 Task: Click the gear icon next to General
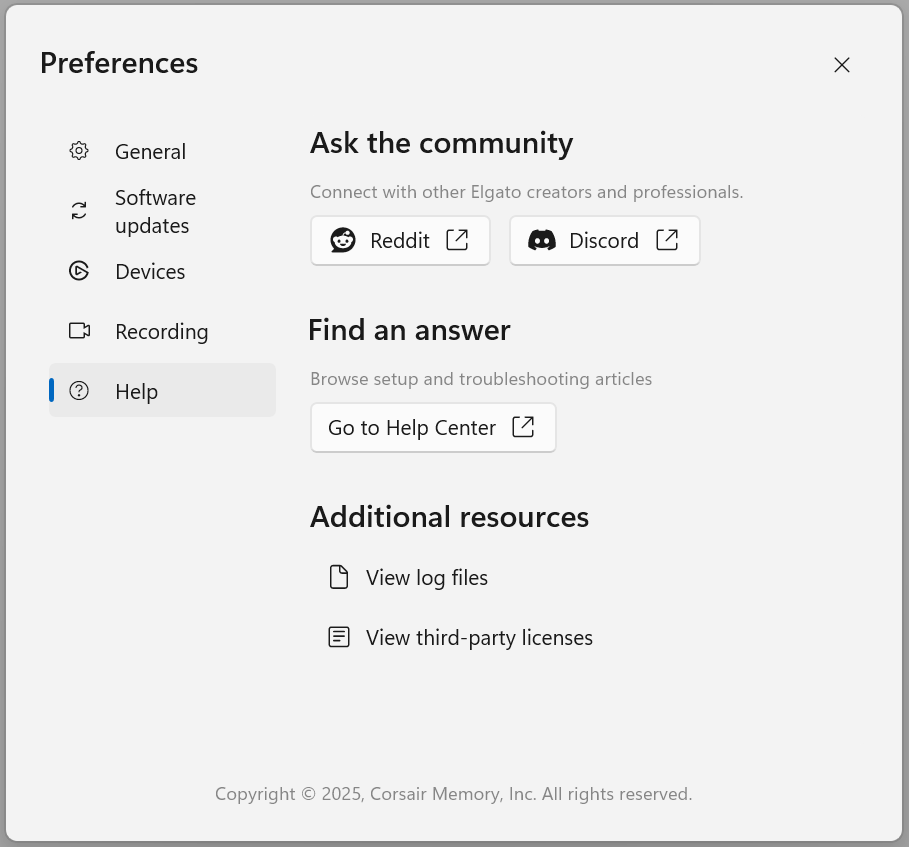point(79,151)
